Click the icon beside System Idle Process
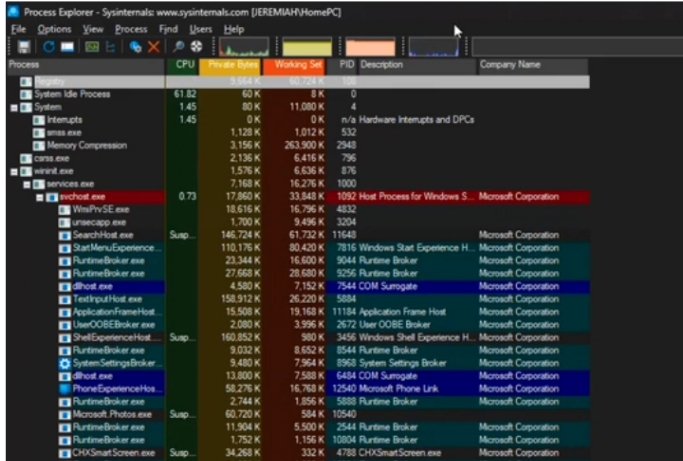 tap(26, 94)
